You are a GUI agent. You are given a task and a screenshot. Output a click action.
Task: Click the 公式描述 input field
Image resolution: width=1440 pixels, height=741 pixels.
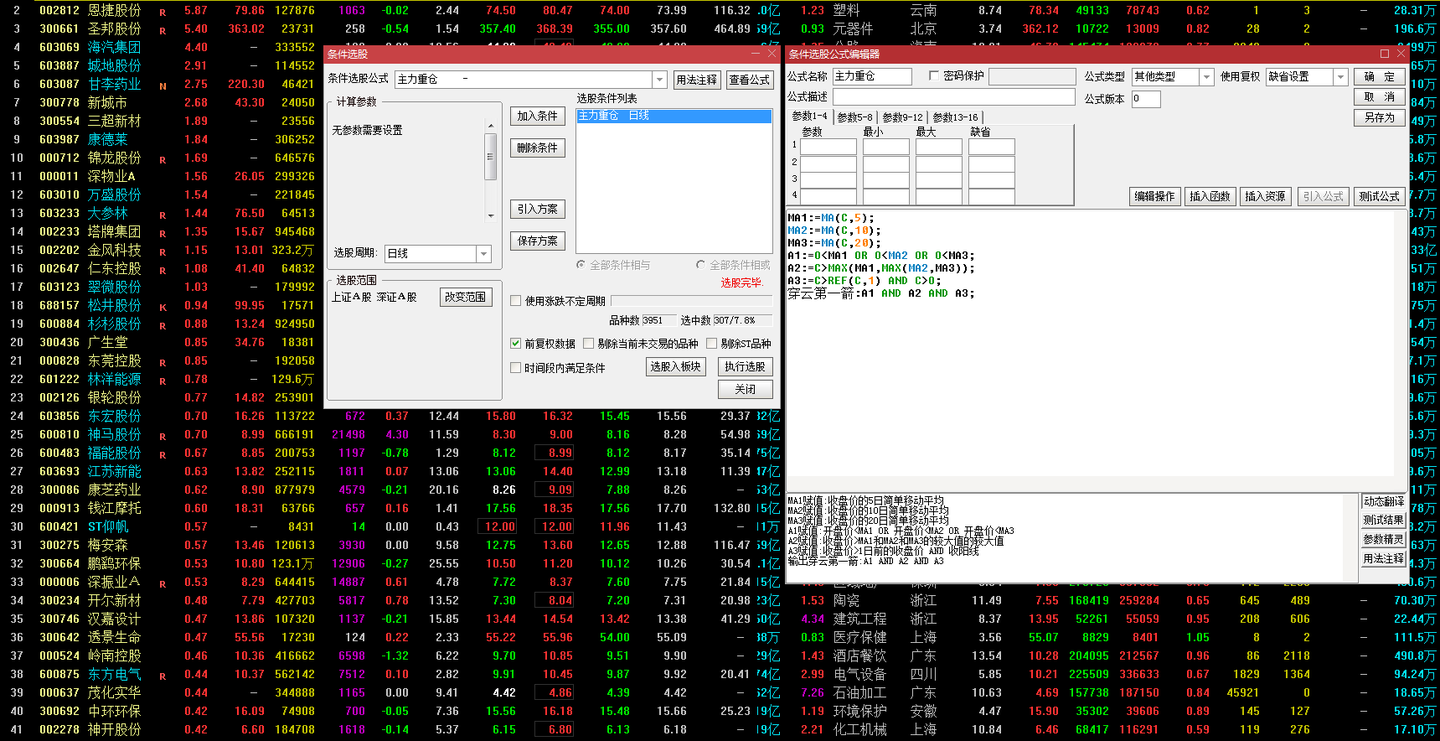(953, 97)
